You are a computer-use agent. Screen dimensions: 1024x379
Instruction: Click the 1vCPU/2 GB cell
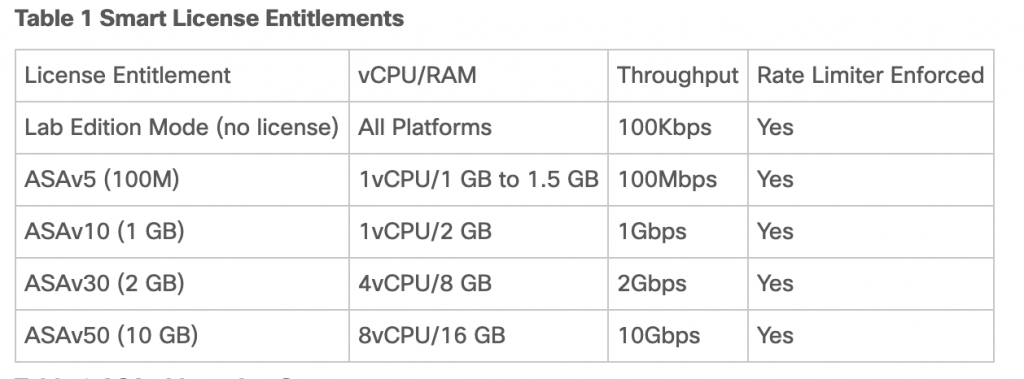(x=424, y=231)
